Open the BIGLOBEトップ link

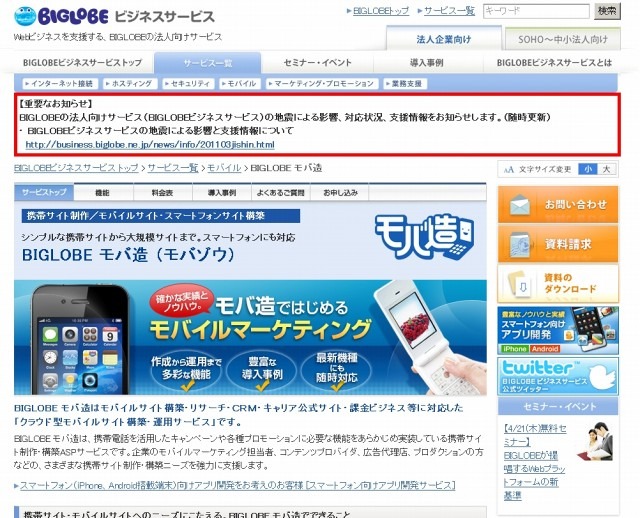point(380,11)
